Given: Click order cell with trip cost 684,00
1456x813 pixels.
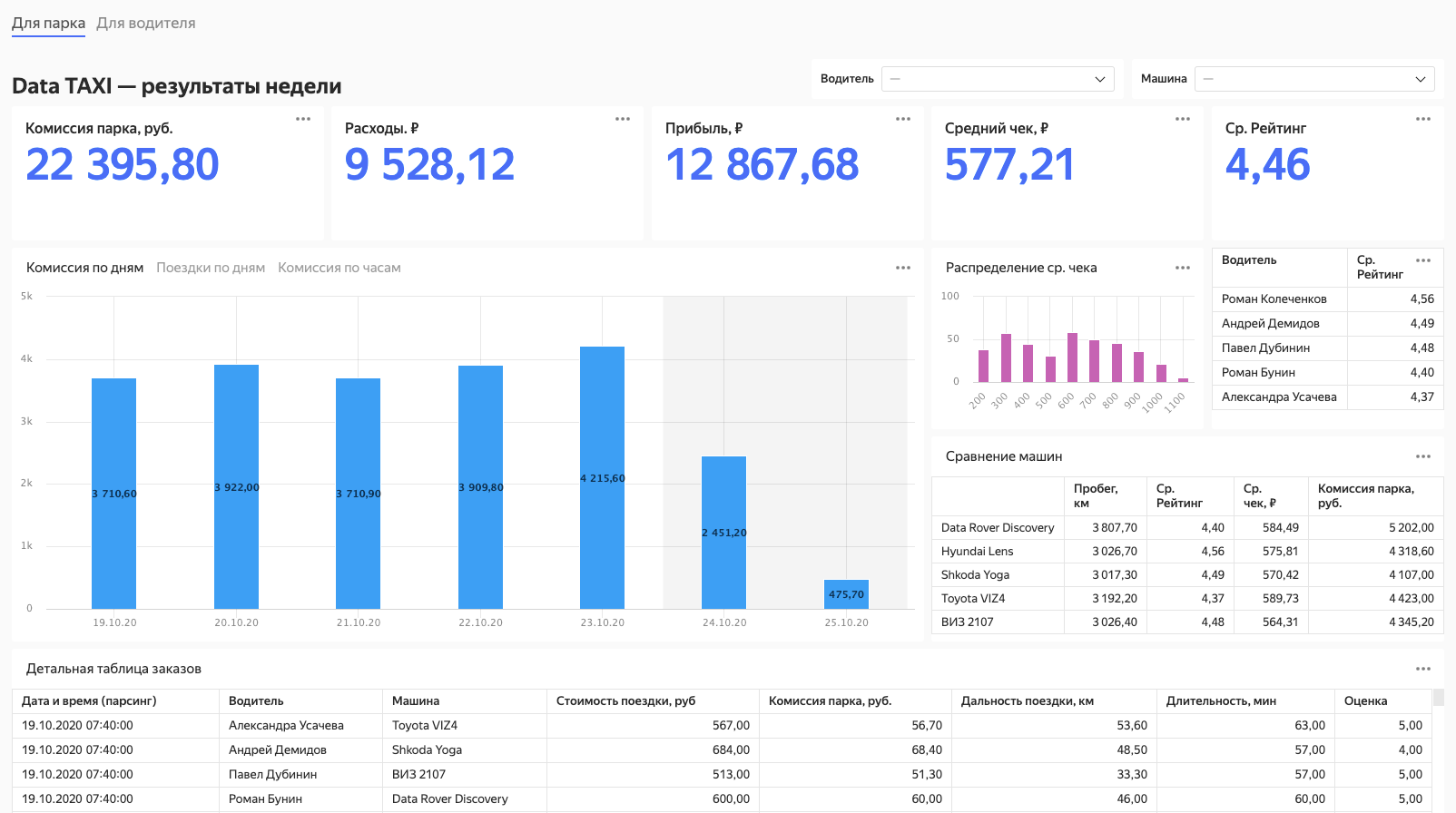Looking at the screenshot, I should [653, 750].
